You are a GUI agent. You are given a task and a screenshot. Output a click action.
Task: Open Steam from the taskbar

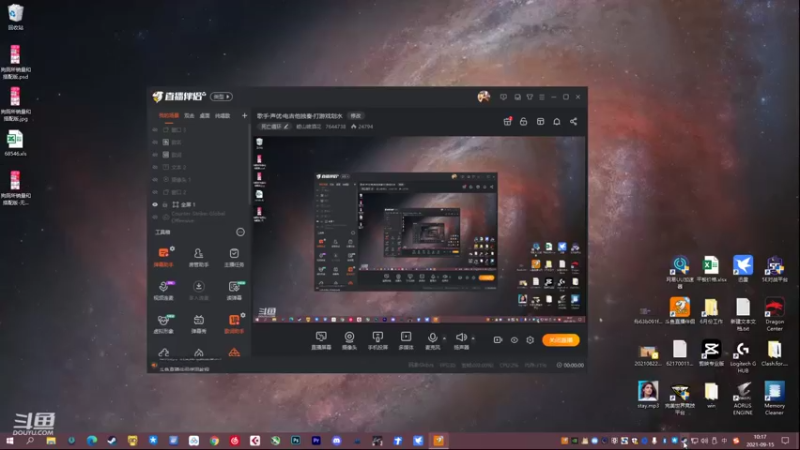(112, 441)
